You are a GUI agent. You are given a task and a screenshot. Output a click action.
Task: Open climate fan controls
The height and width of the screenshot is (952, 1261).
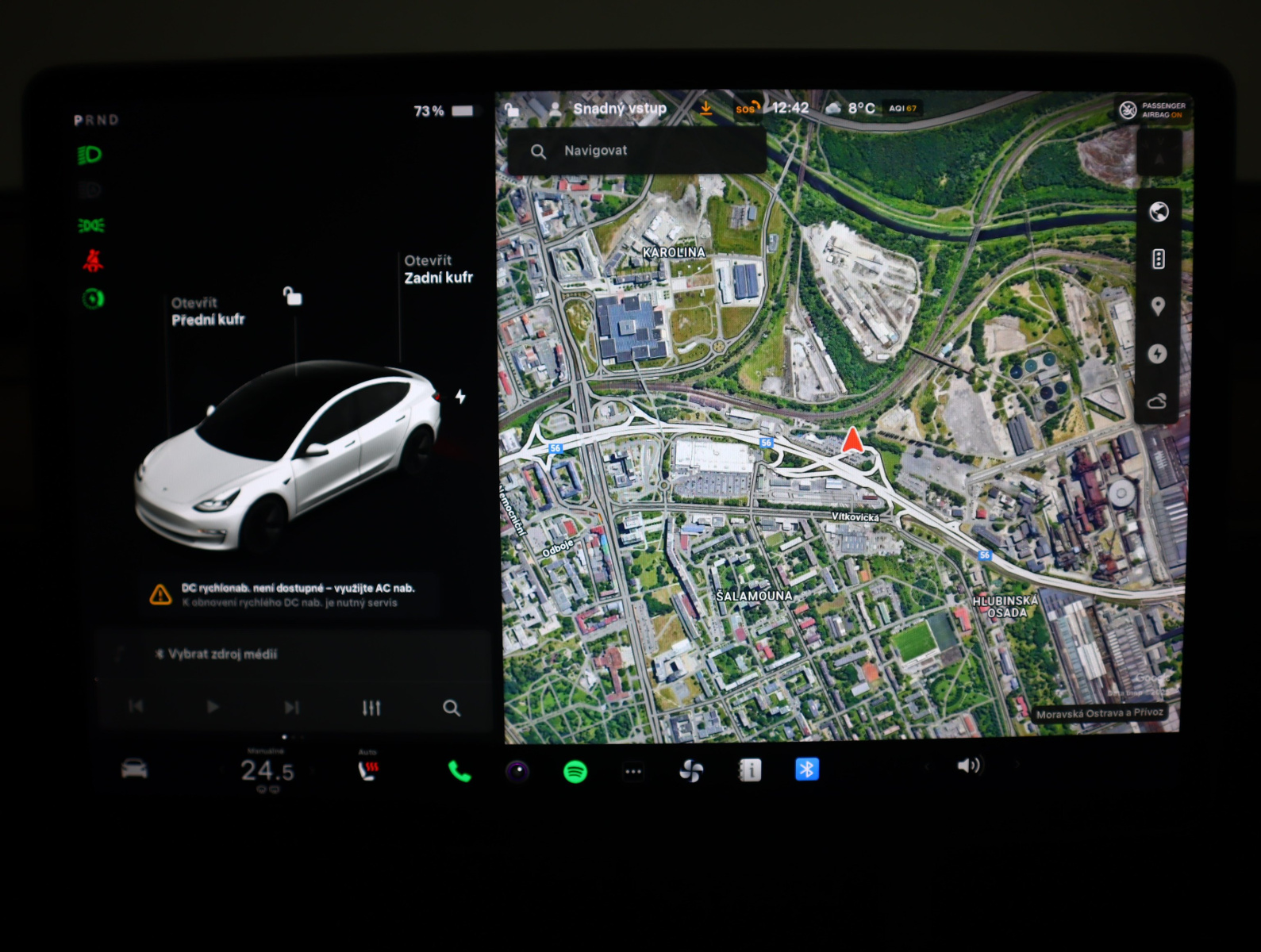pos(690,770)
